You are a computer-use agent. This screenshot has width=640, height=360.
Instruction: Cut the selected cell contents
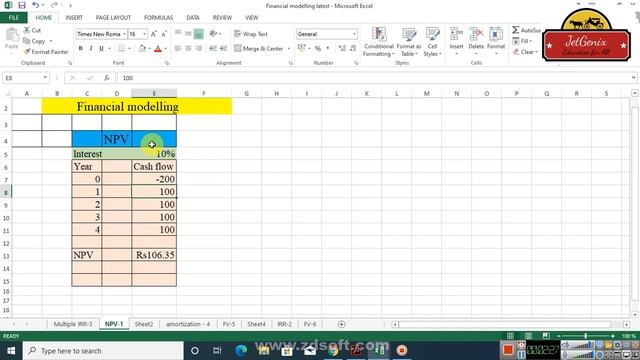click(32, 30)
